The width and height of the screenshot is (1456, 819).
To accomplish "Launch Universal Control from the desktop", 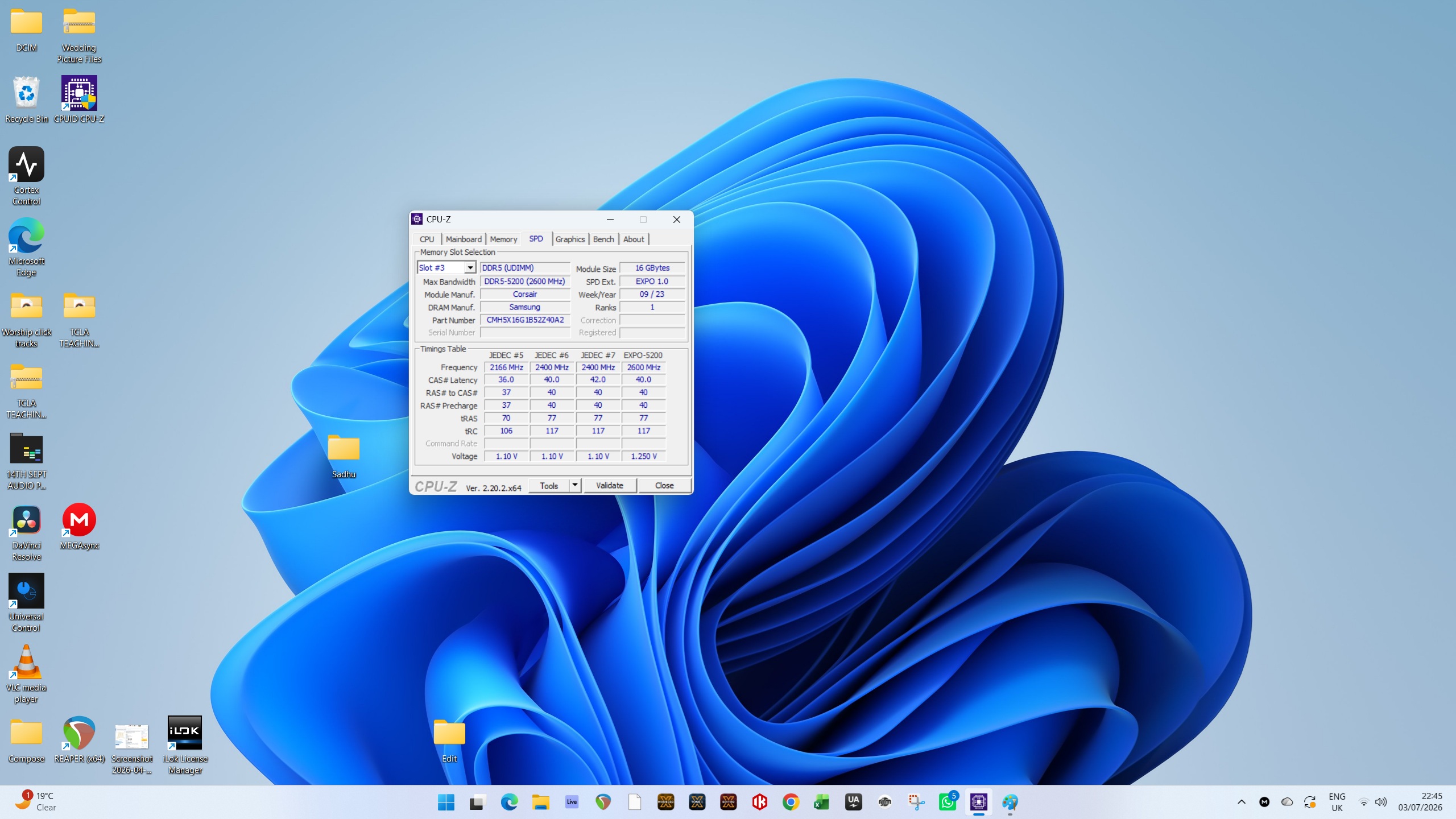I will 26,603.
